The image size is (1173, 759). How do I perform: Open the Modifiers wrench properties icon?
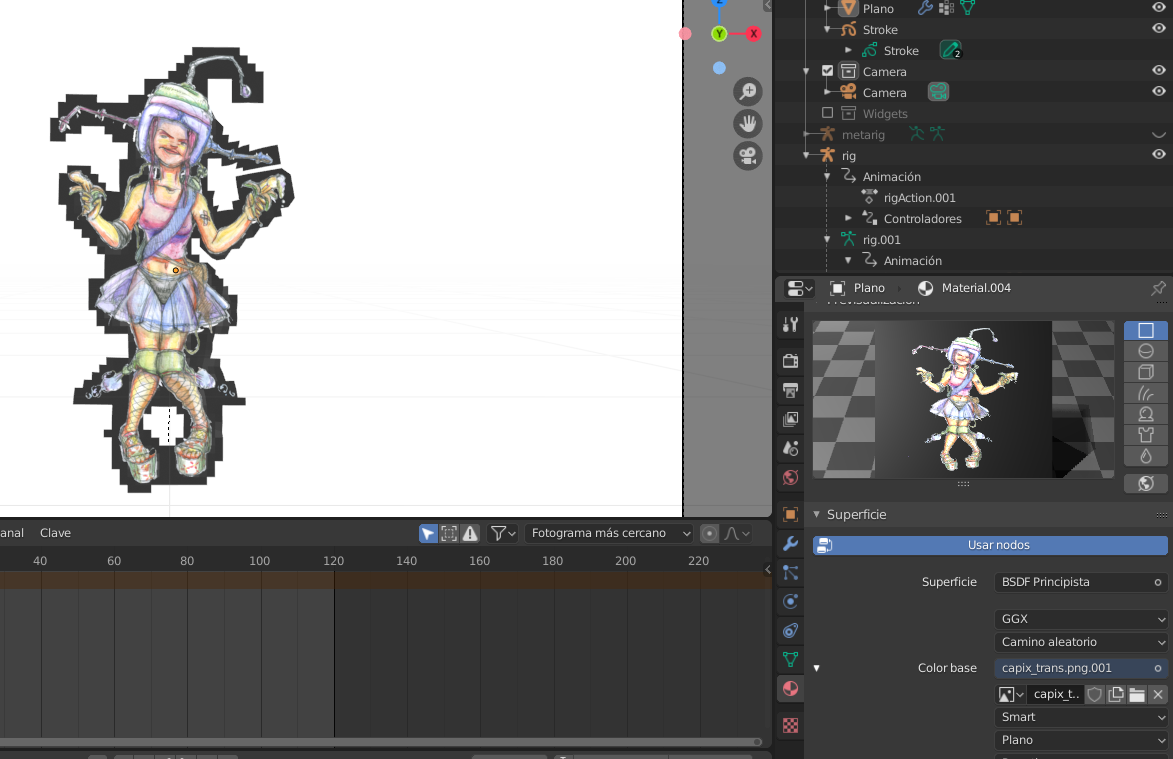pyautogui.click(x=790, y=544)
